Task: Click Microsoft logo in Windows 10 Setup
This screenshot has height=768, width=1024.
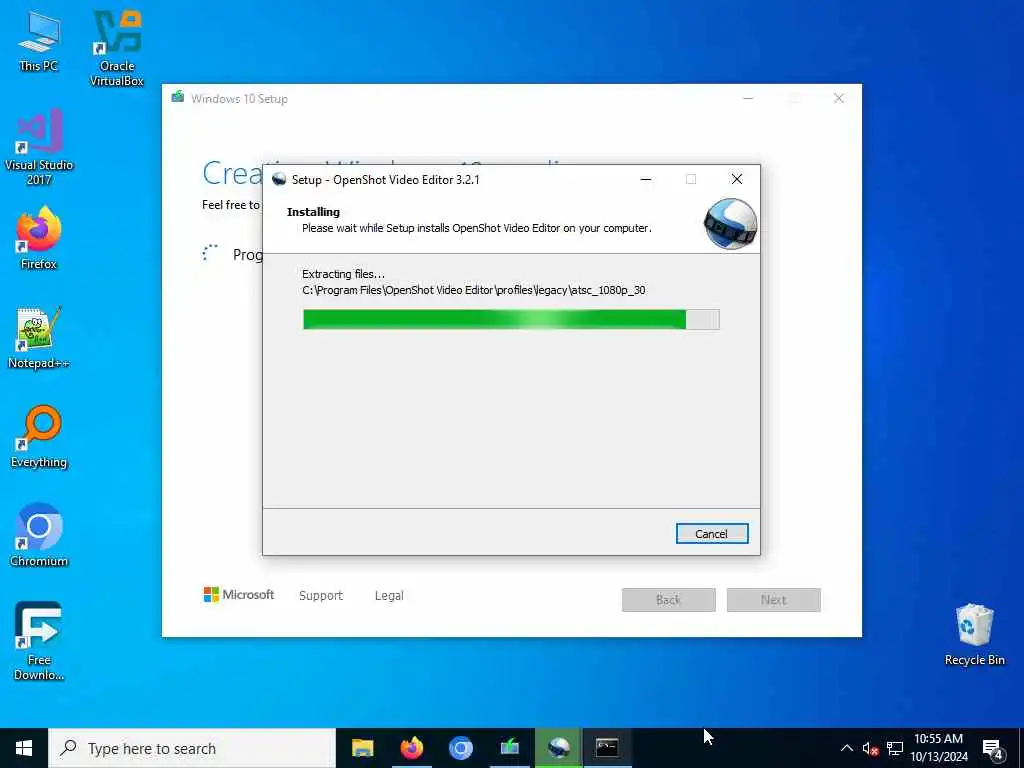Action: pos(238,595)
